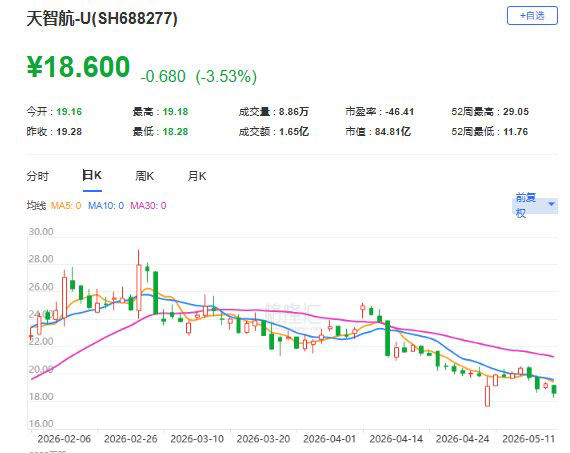Image resolution: width=570 pixels, height=453 pixels.
Task: Click the 市盈率 value -46.41
Action: click(x=400, y=112)
